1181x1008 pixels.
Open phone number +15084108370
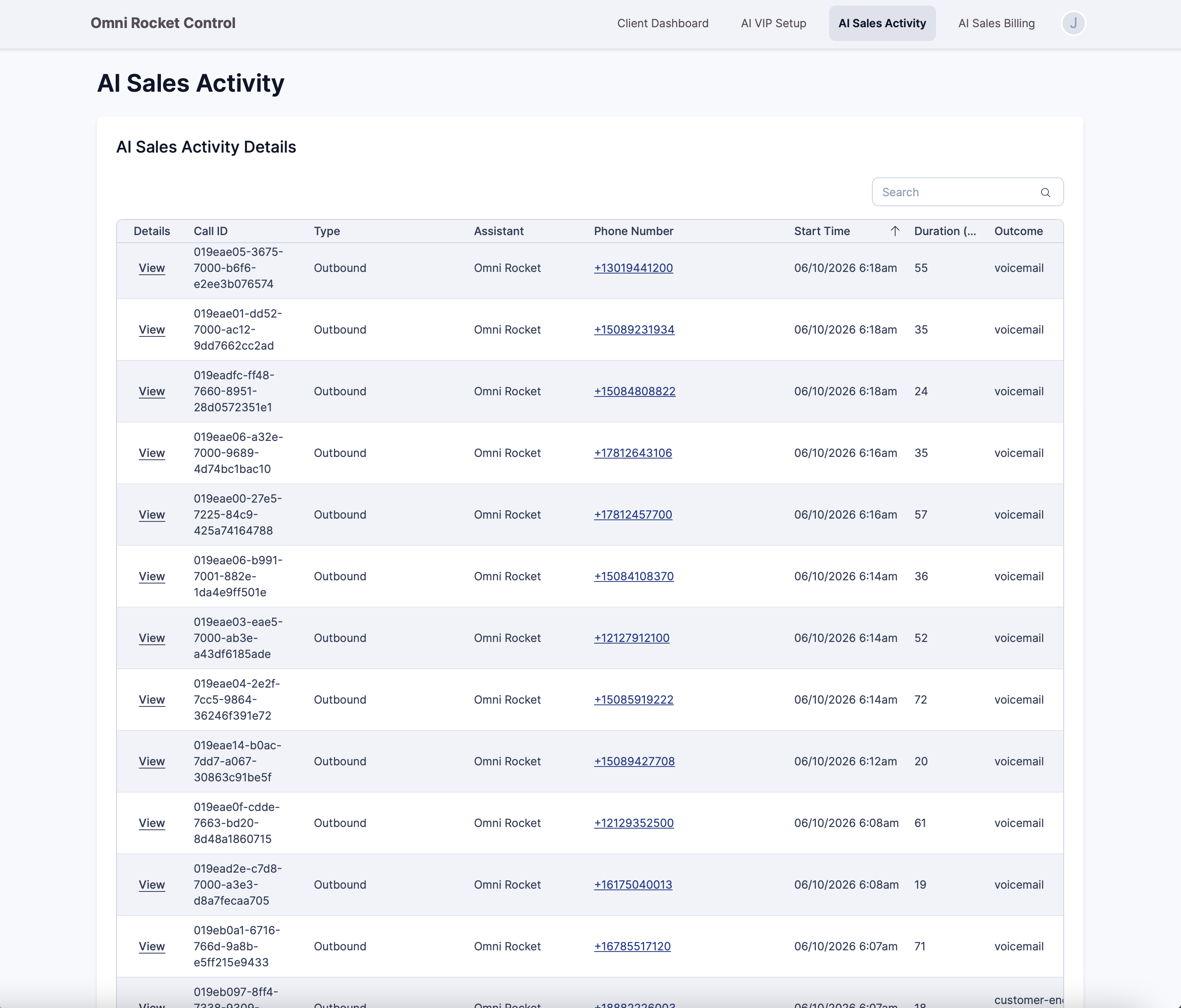tap(634, 576)
